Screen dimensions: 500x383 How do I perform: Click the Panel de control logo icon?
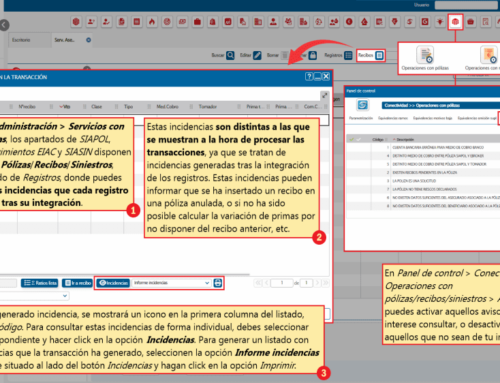[362, 105]
